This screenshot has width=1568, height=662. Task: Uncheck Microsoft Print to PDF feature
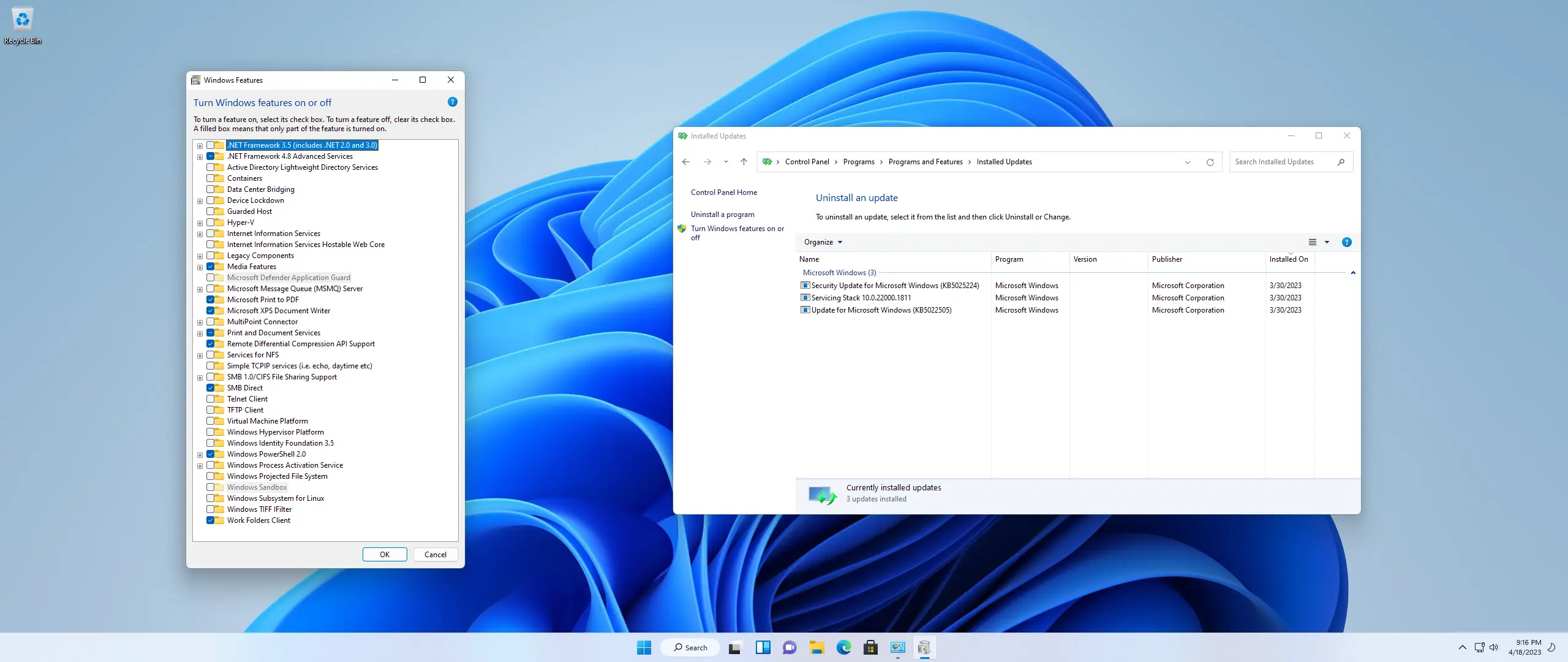(210, 300)
